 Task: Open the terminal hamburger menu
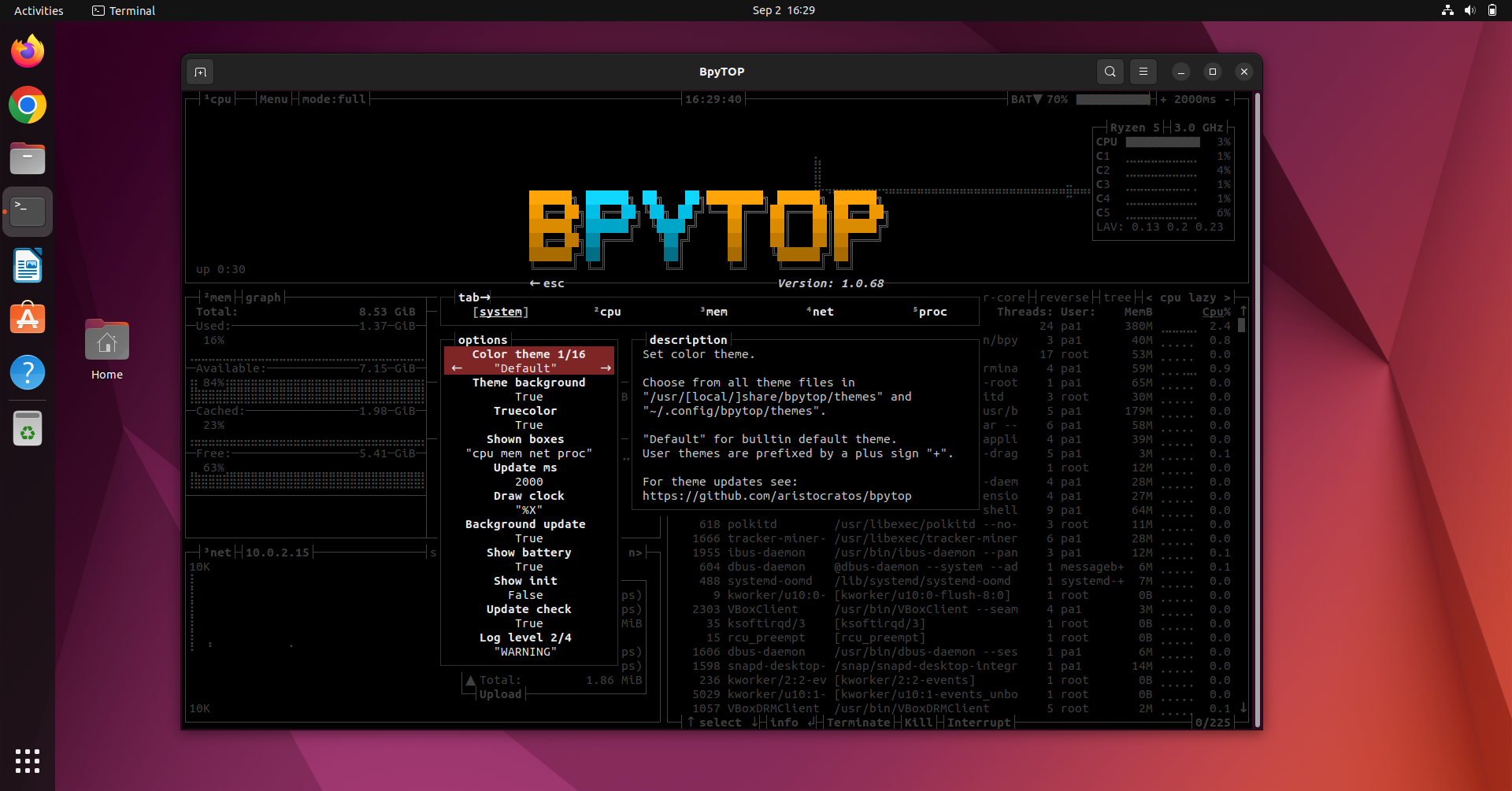pyautogui.click(x=1143, y=72)
